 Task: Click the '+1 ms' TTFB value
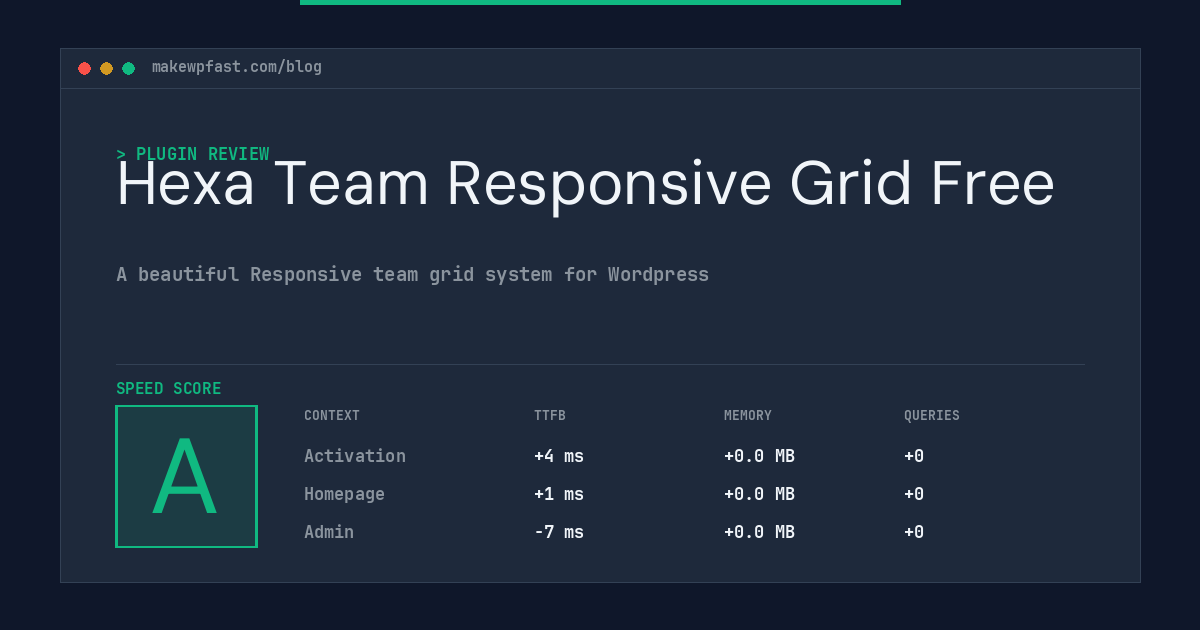(559, 494)
